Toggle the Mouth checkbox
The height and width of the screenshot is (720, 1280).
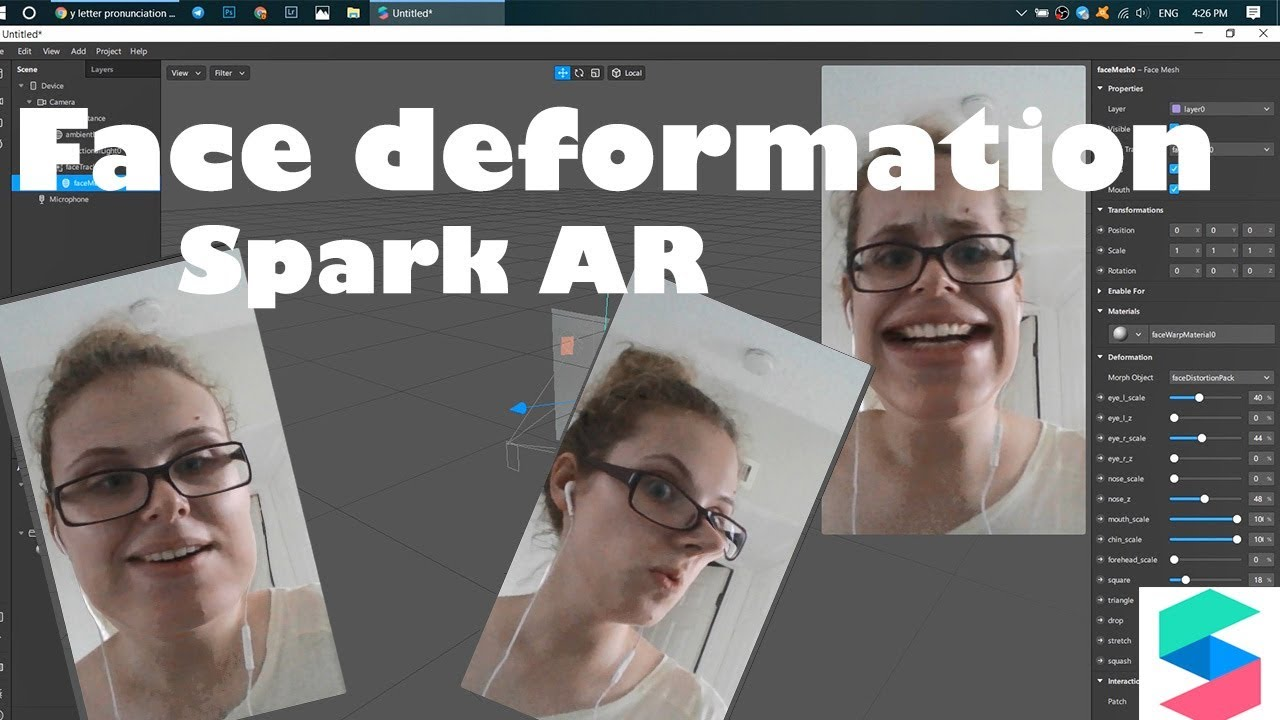pyautogui.click(x=1174, y=189)
